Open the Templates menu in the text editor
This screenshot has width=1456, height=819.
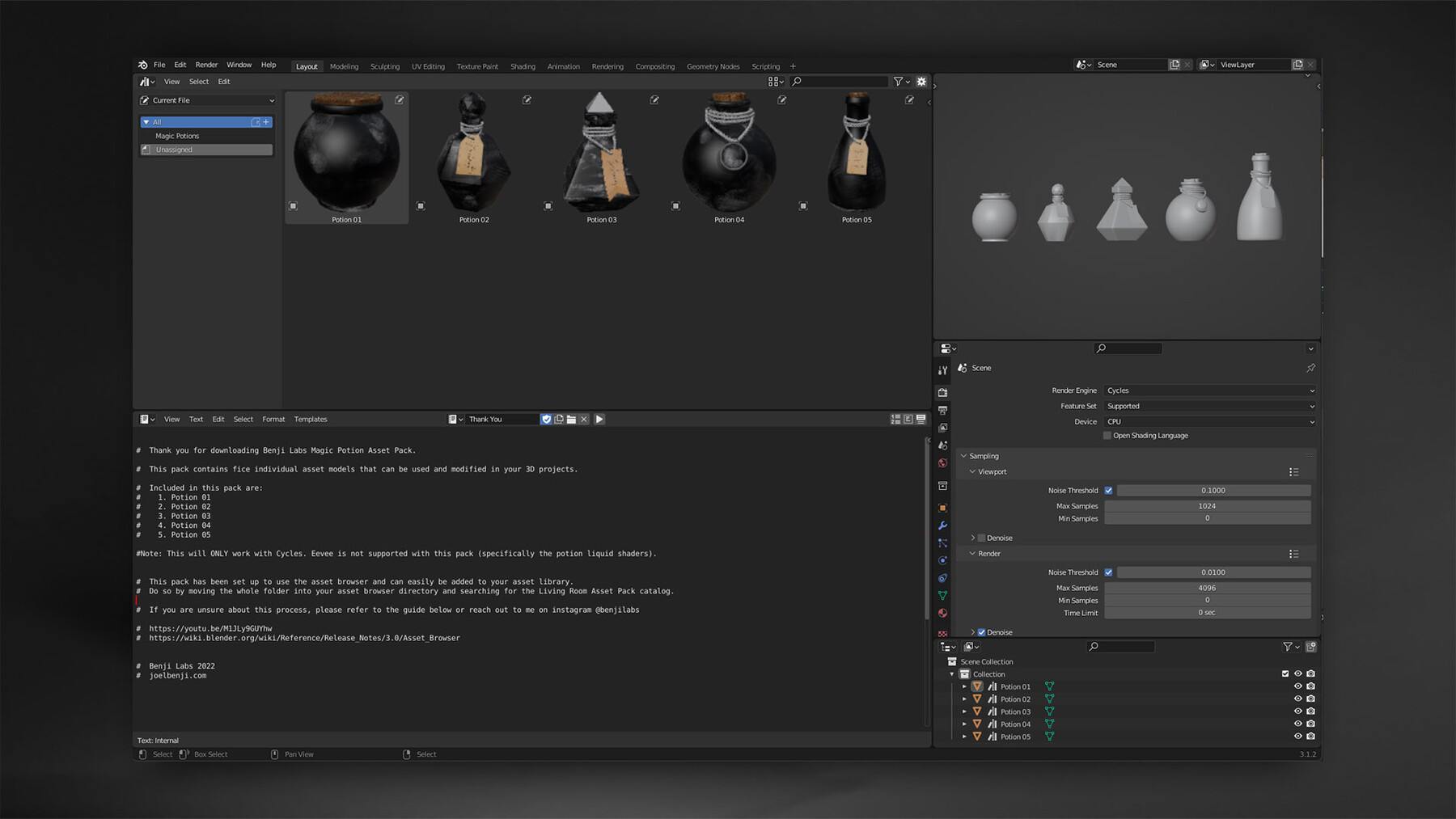click(311, 419)
